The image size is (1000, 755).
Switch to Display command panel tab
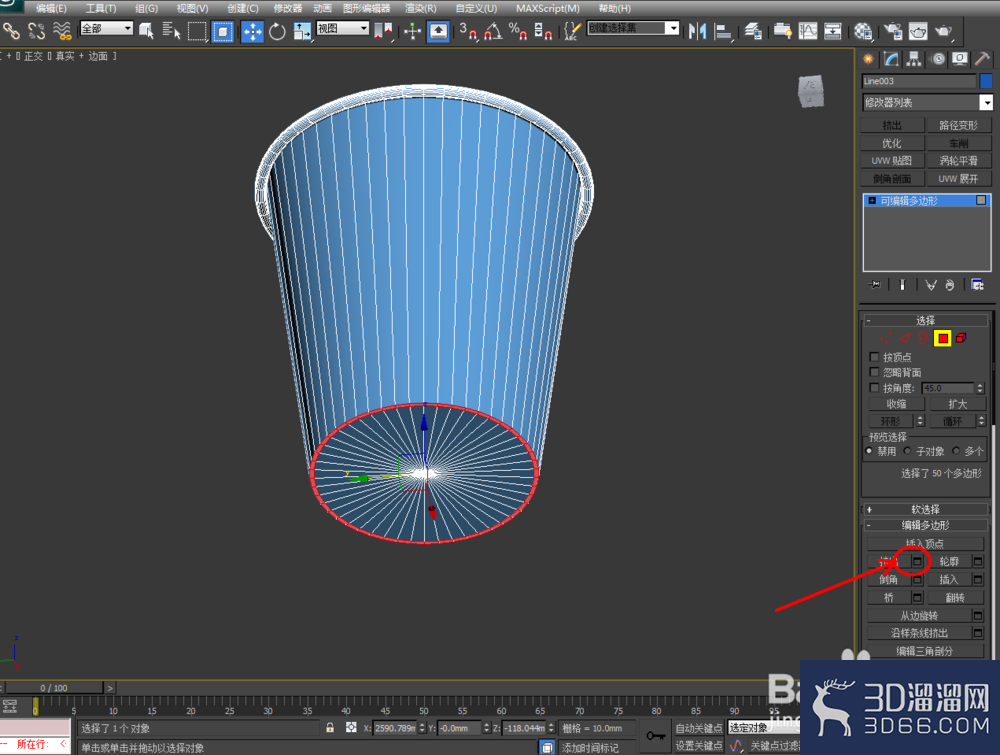pyautogui.click(x=960, y=59)
